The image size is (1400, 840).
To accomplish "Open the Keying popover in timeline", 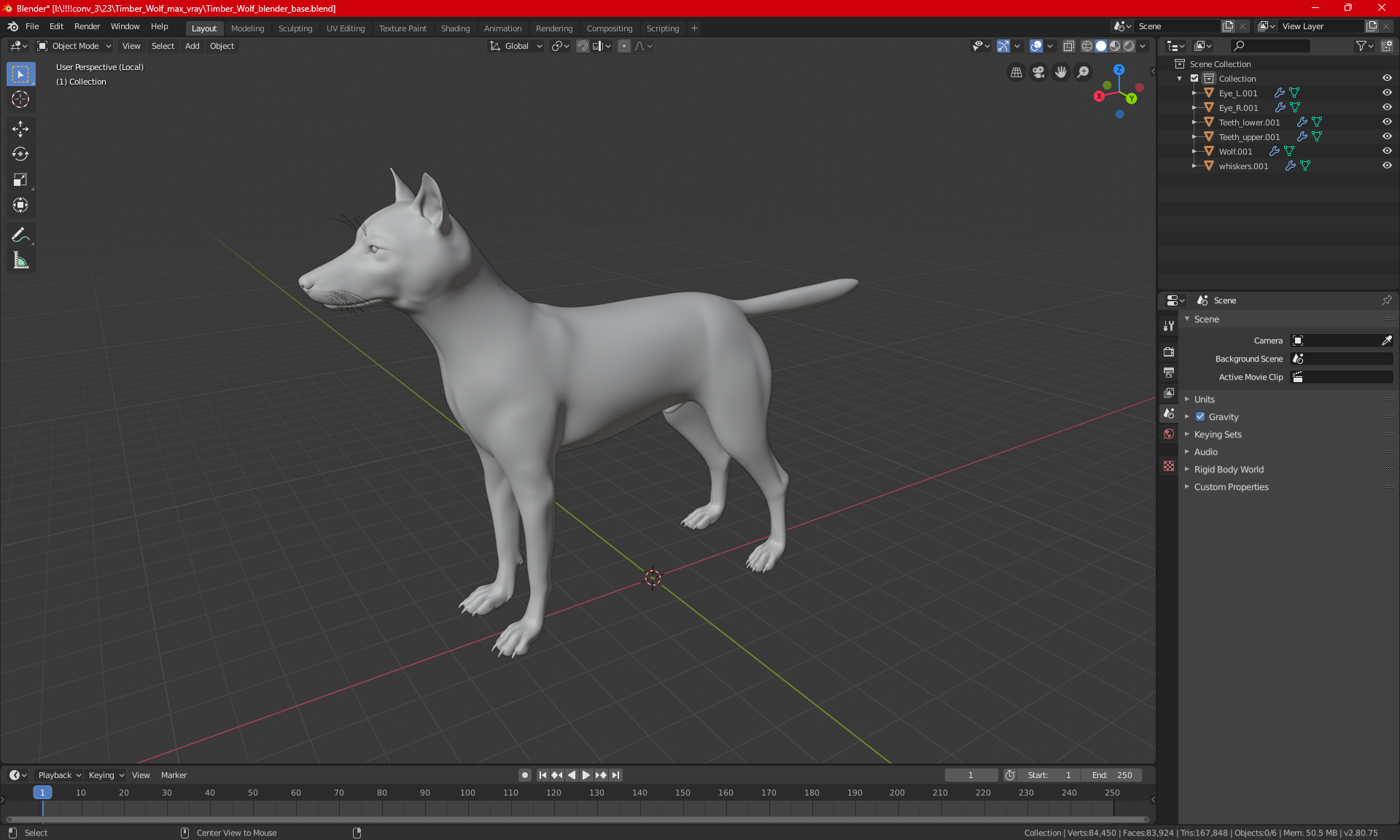I will point(106,775).
